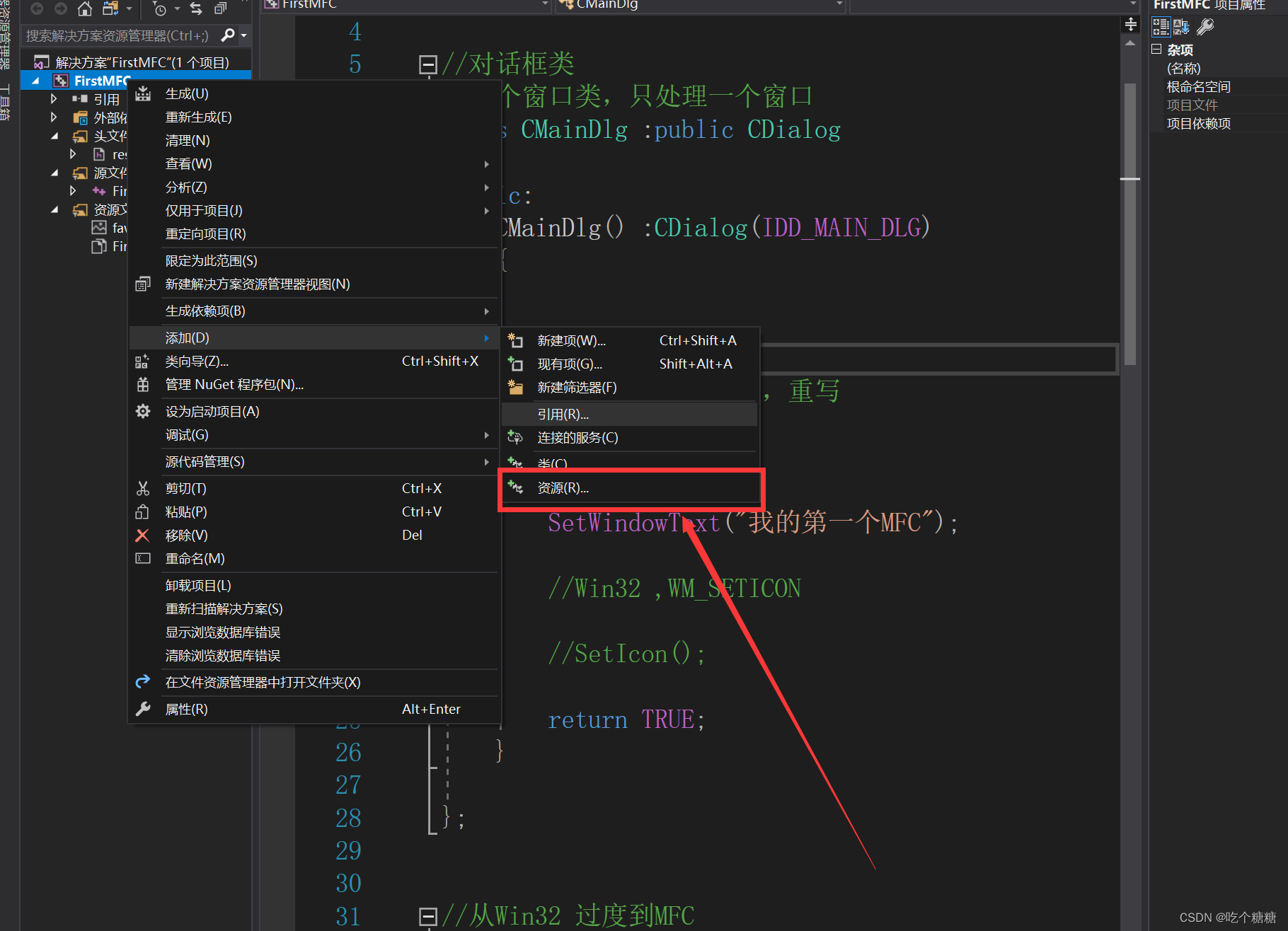Expand the 外部依赖项 node
Viewport: 1288px width, 931px height.
pyautogui.click(x=54, y=117)
